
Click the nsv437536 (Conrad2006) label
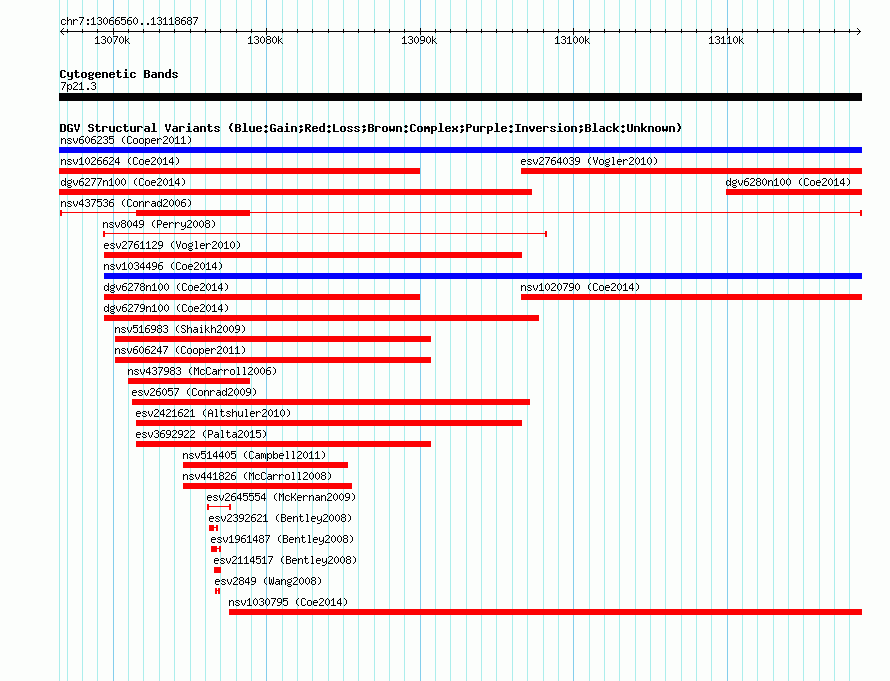click(x=126, y=203)
